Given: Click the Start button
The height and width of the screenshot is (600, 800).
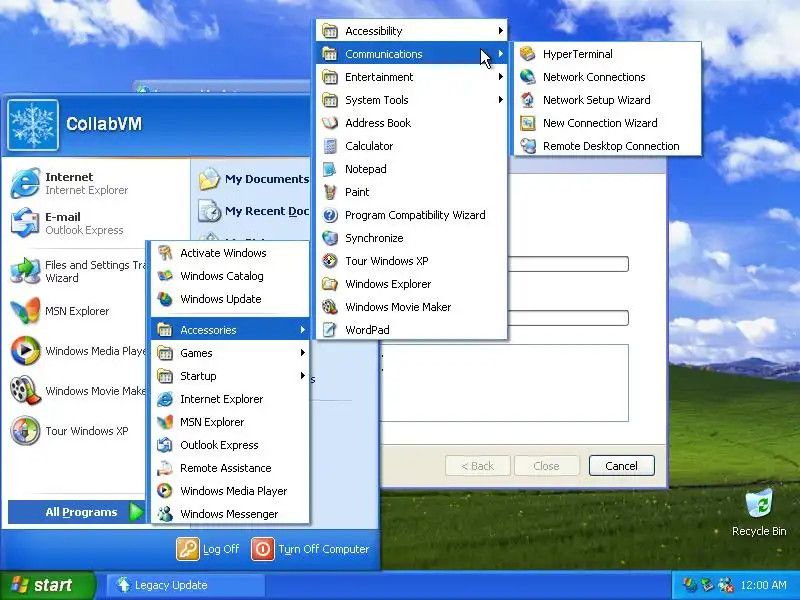Looking at the screenshot, I should point(47,585).
